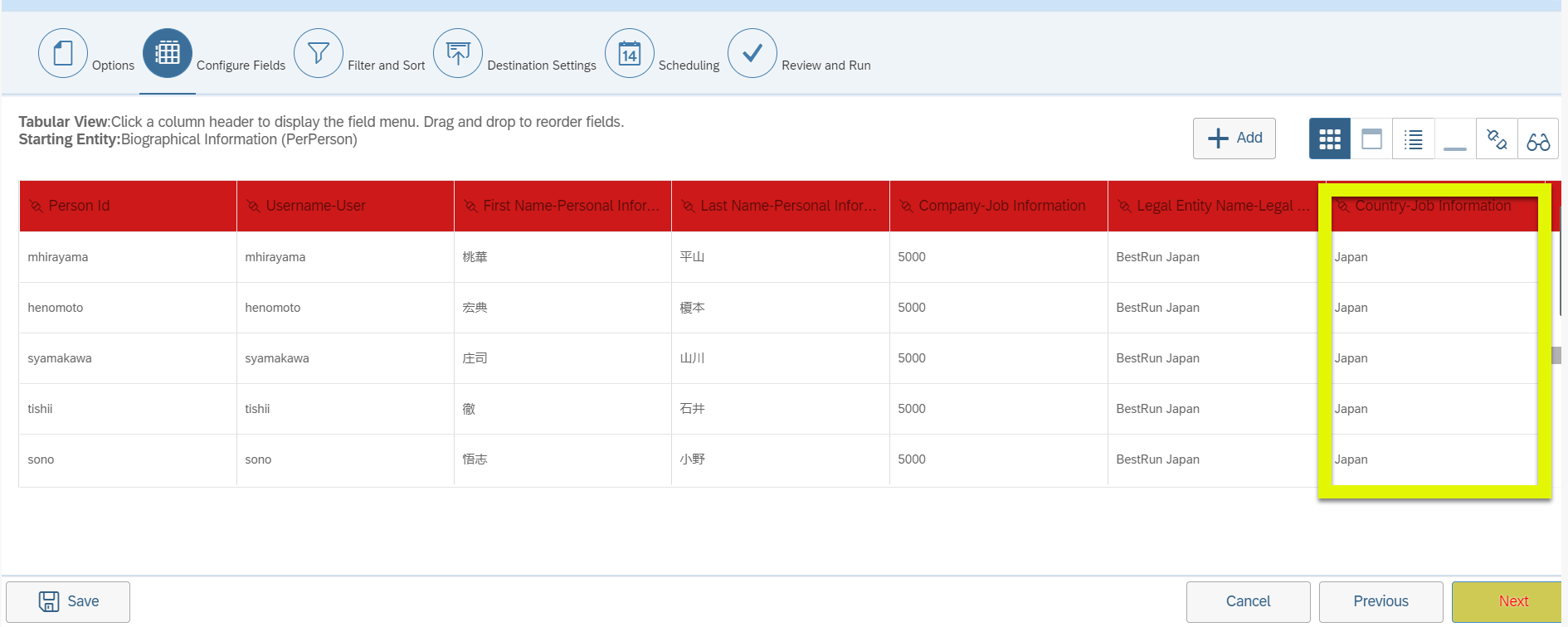
Task: Cancel the integration setup
Action: click(x=1249, y=601)
